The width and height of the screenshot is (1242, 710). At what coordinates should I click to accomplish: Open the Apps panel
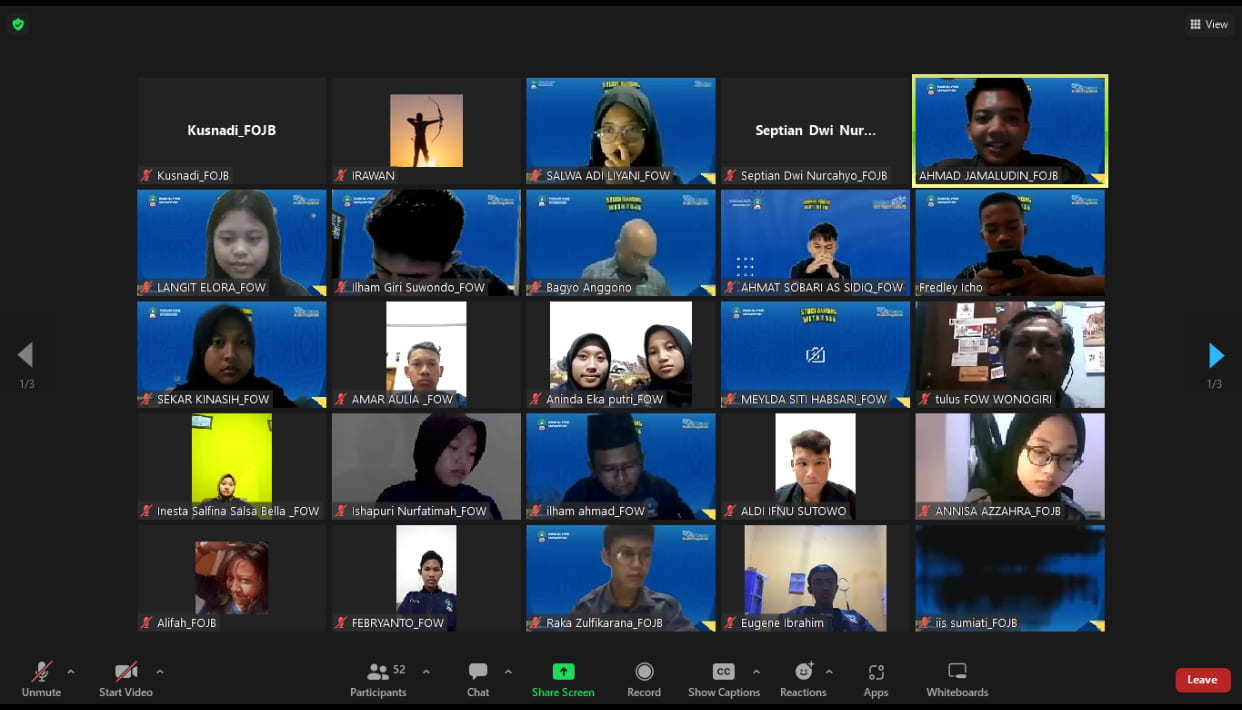click(876, 679)
